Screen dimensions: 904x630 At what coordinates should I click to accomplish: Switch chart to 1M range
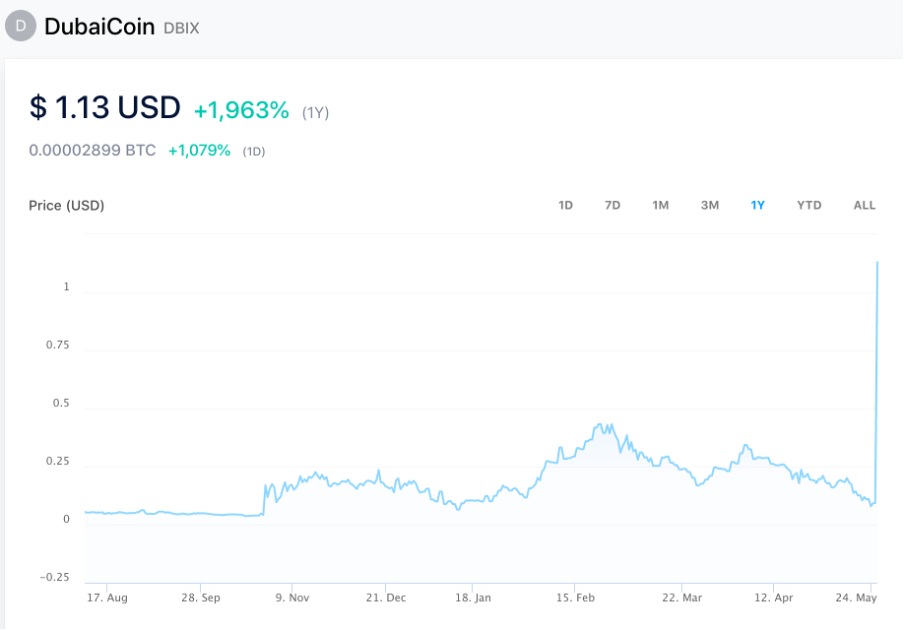(660, 205)
